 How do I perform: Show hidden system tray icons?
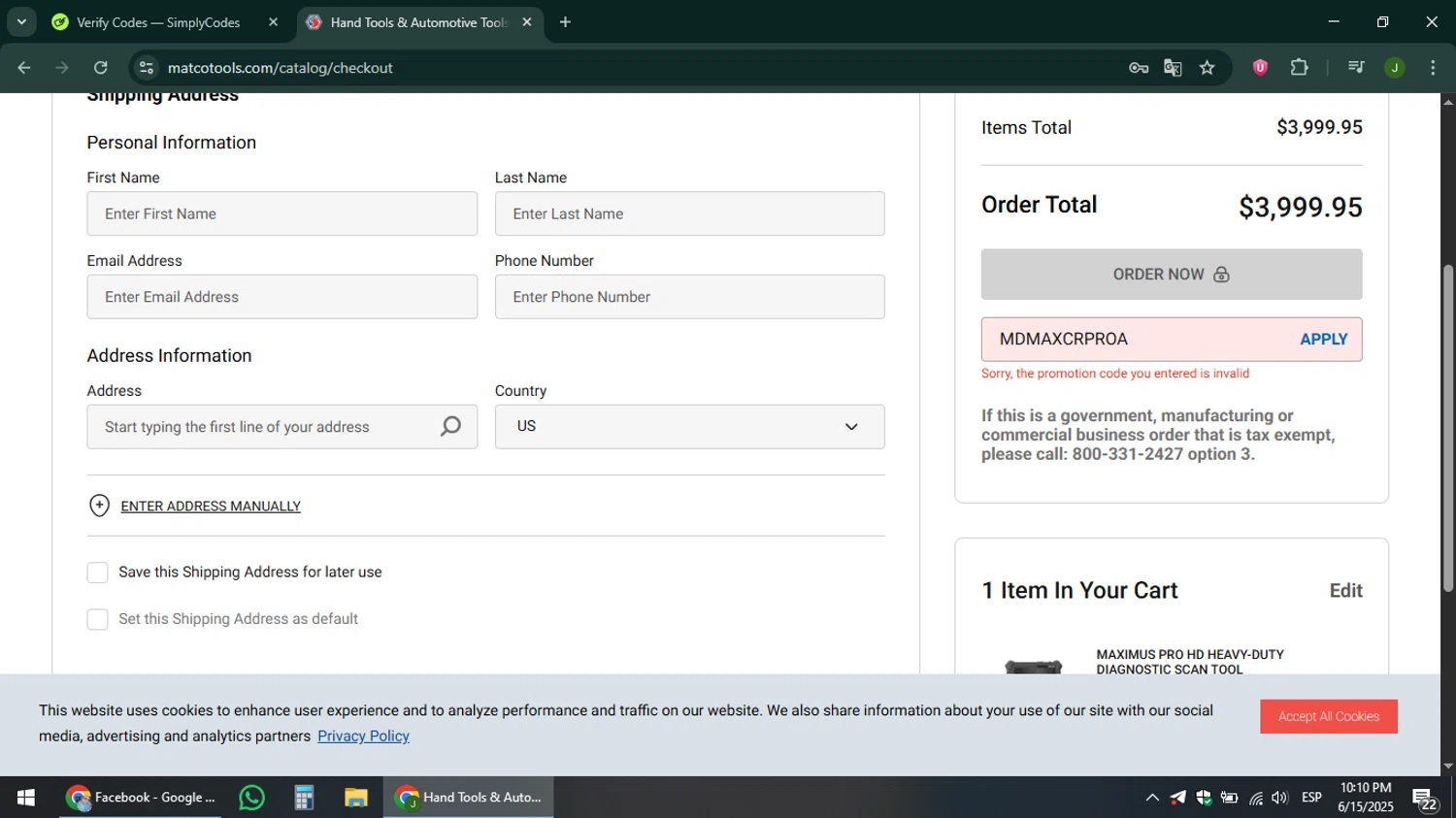point(1152,798)
